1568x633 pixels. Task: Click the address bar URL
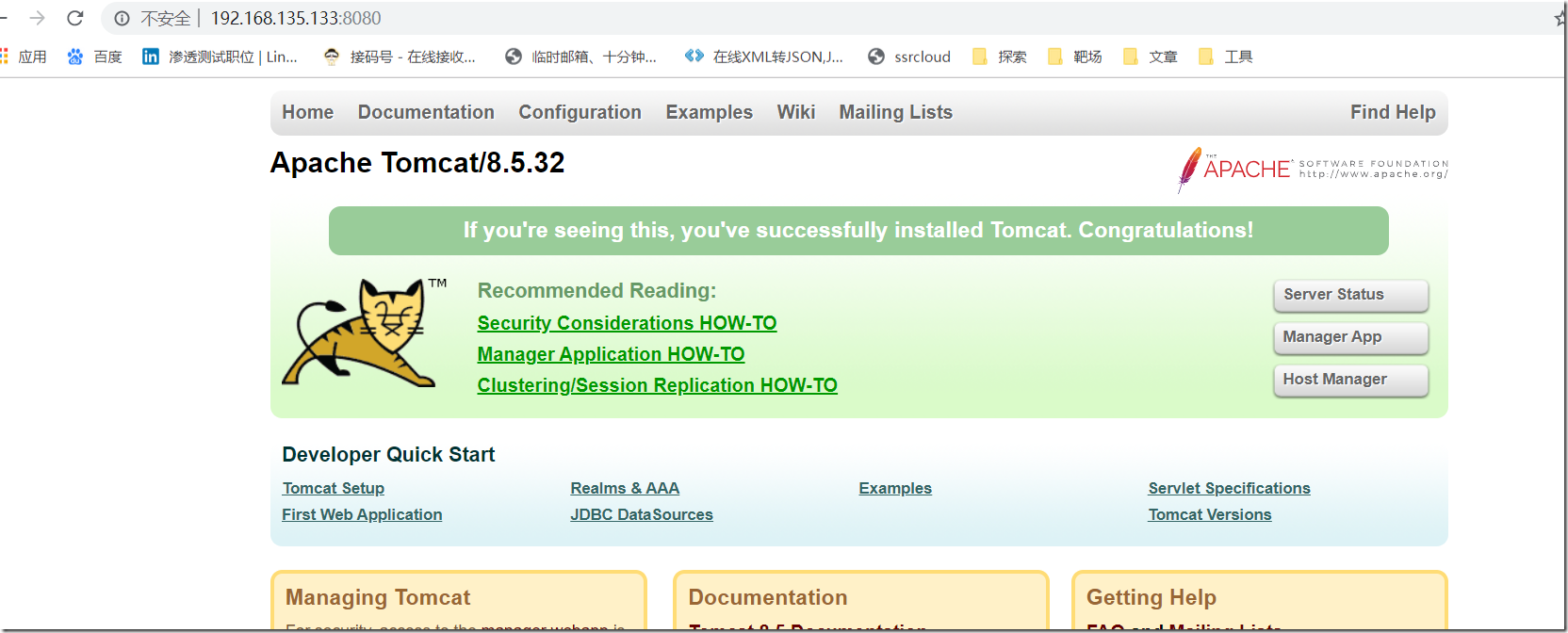point(296,18)
